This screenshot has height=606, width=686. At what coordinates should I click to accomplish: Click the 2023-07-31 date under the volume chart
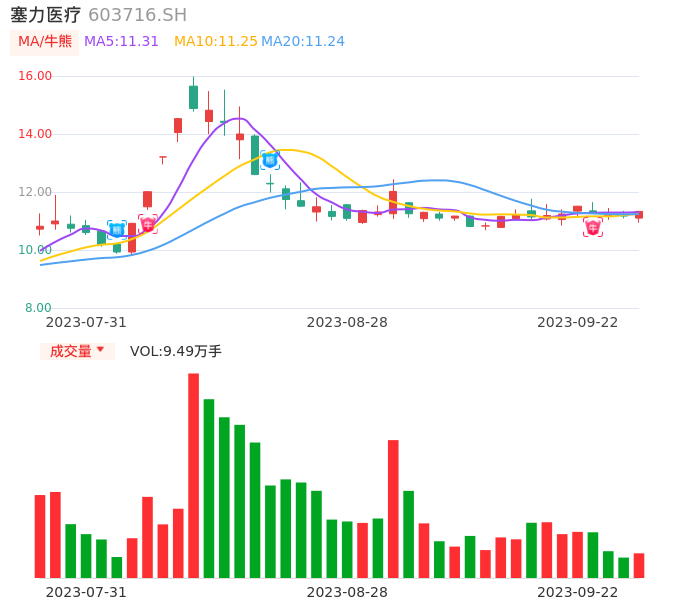[x=86, y=592]
